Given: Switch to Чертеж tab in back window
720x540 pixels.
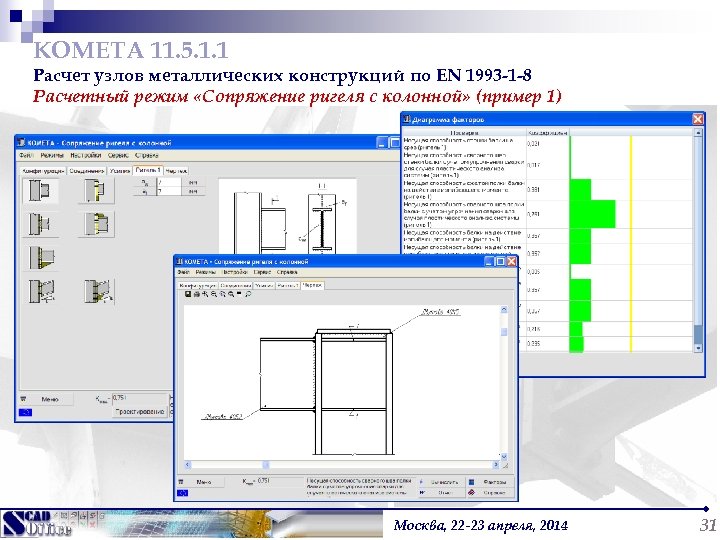Looking at the screenshot, I should click(176, 171).
